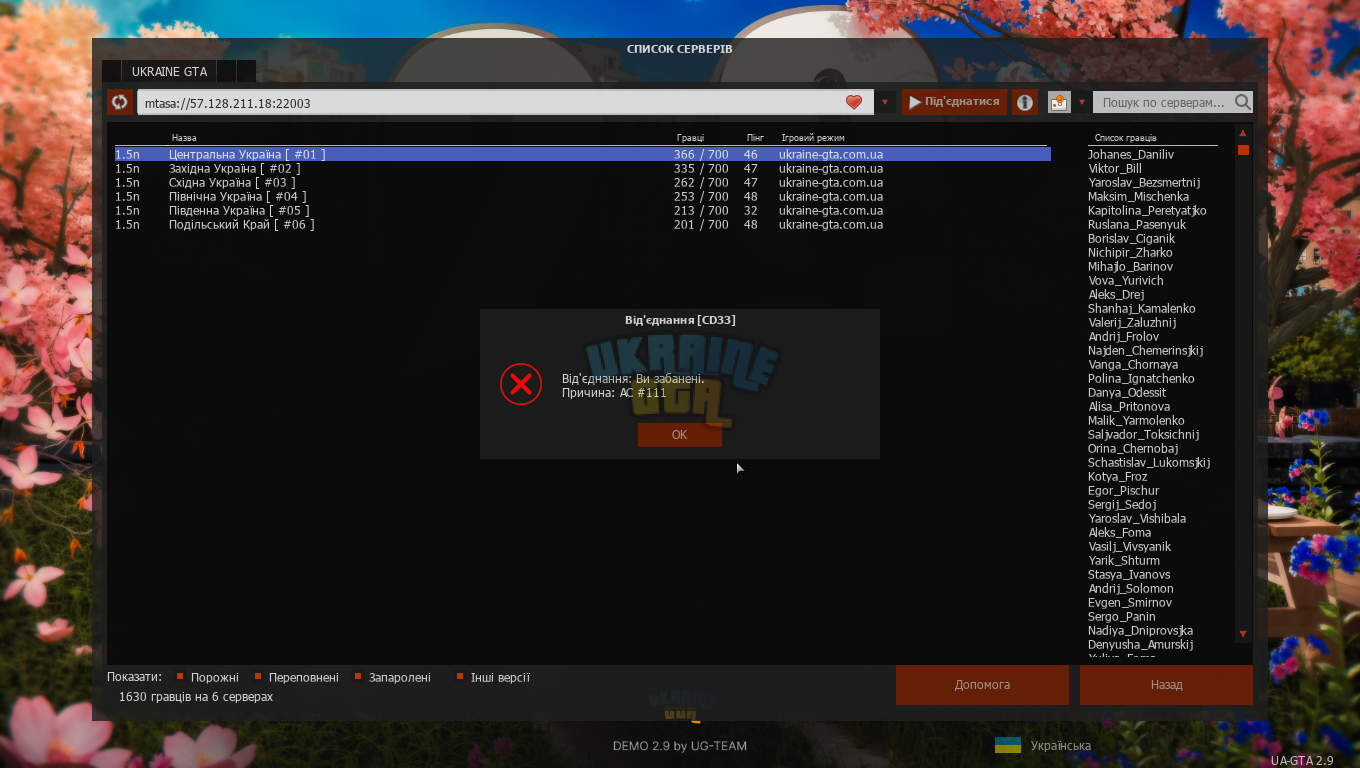Click player Vova_Yurivich in list
The height and width of the screenshot is (768, 1360).
[1126, 281]
